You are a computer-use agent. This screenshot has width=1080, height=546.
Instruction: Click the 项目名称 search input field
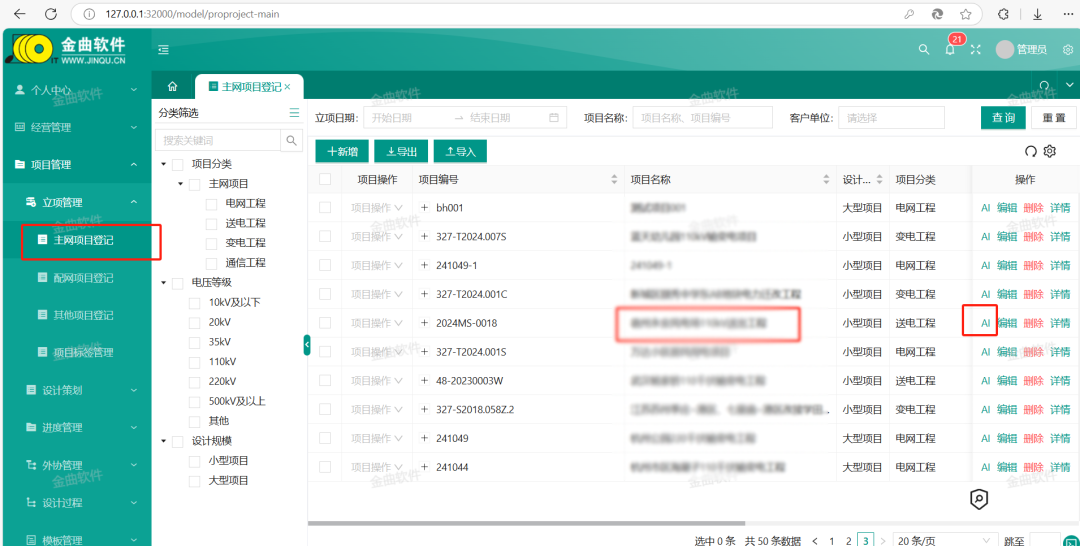pyautogui.click(x=703, y=118)
